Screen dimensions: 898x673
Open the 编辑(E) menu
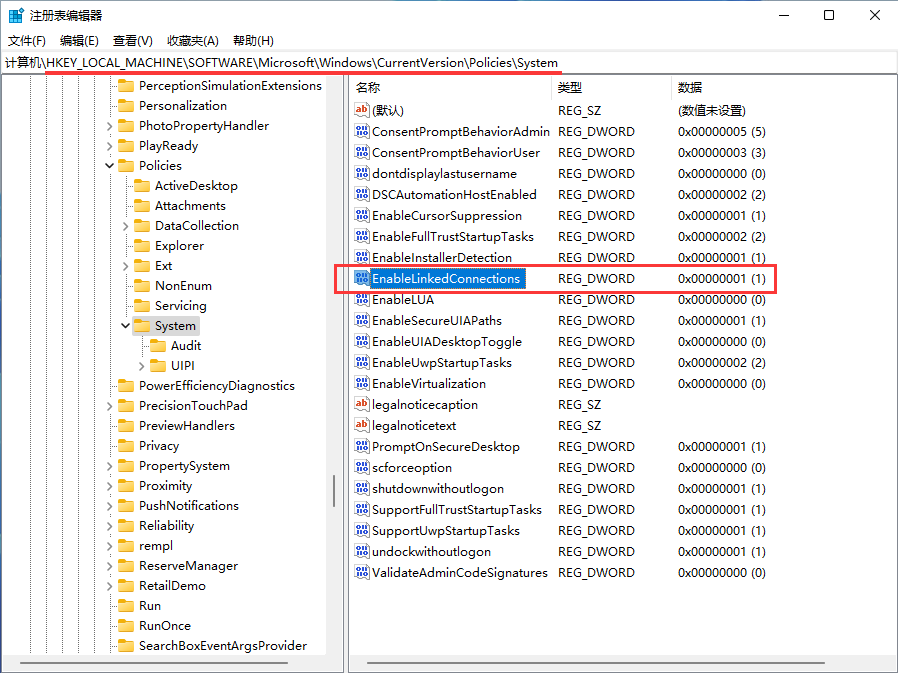(79, 41)
